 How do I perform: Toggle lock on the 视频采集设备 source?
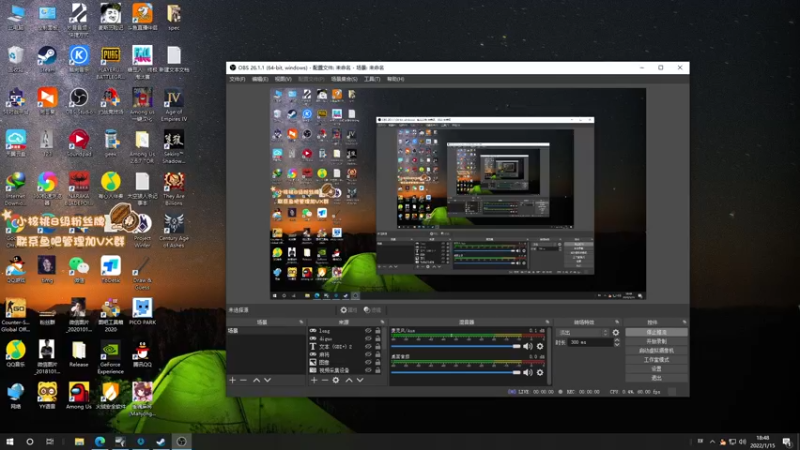pyautogui.click(x=378, y=370)
